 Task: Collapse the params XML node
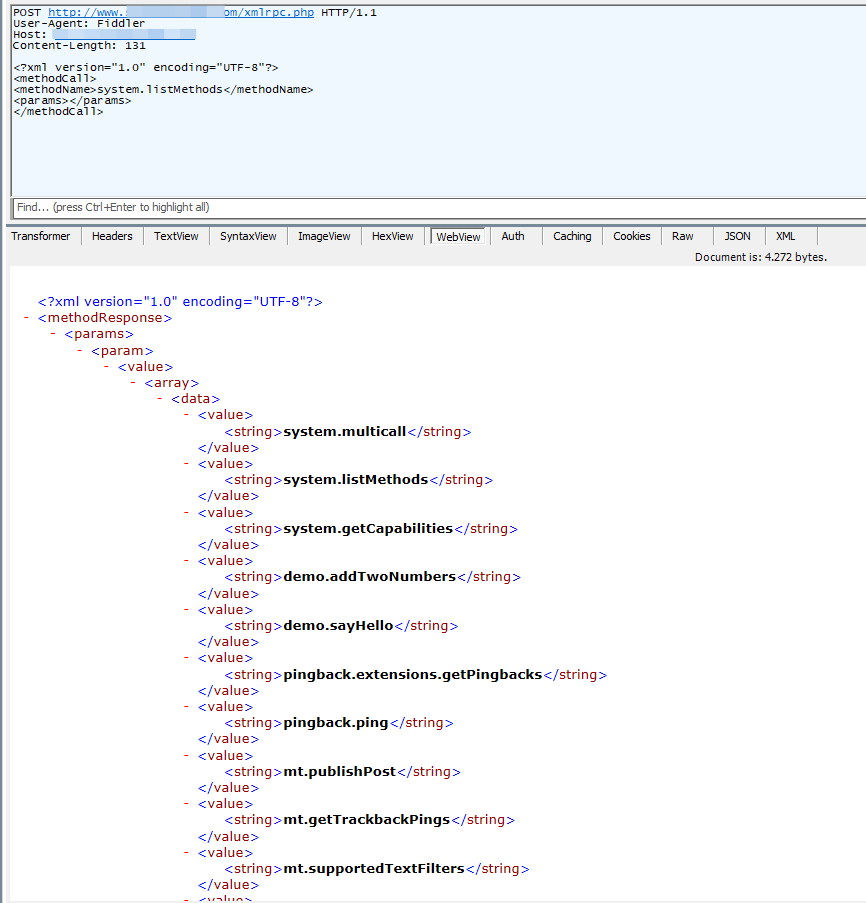point(52,334)
